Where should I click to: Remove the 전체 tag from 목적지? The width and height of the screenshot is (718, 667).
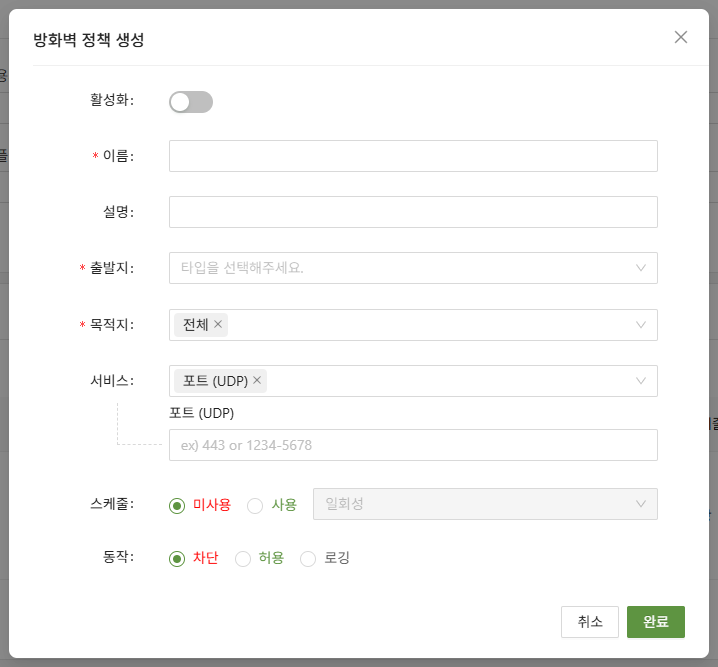(x=218, y=324)
